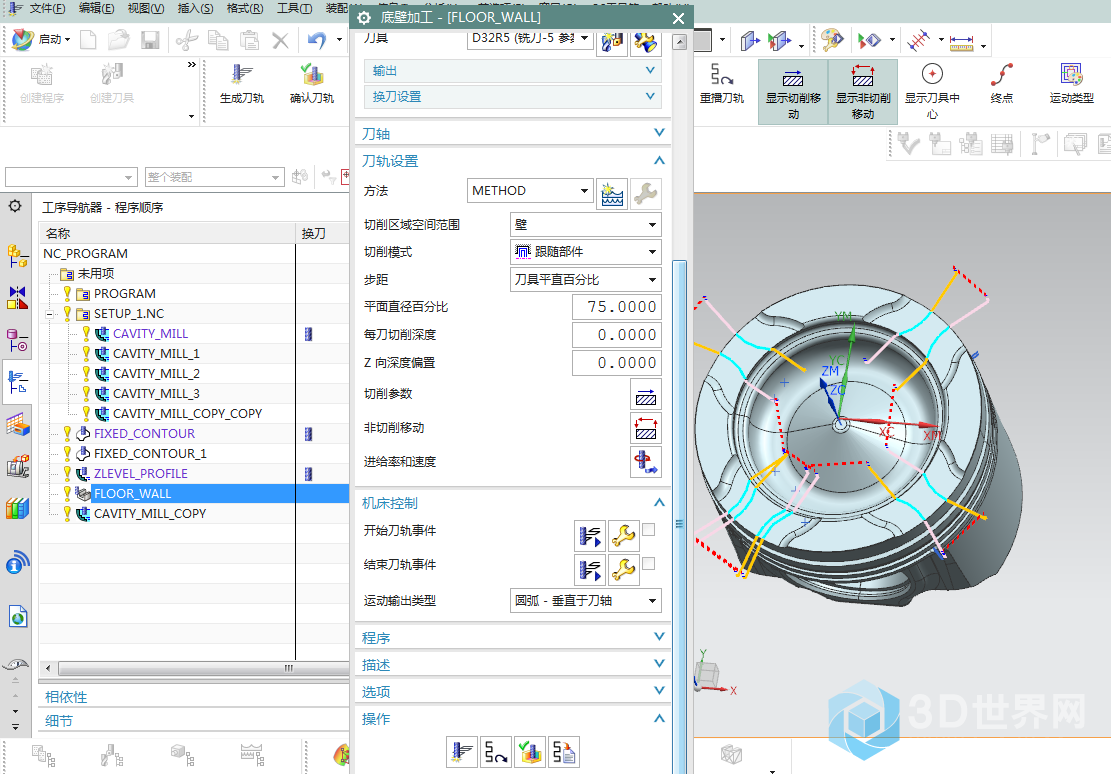Image resolution: width=1111 pixels, height=774 pixels.
Task: Open the Cut Region Containment (切削区域空间范围) dropdown
Action: (585, 225)
